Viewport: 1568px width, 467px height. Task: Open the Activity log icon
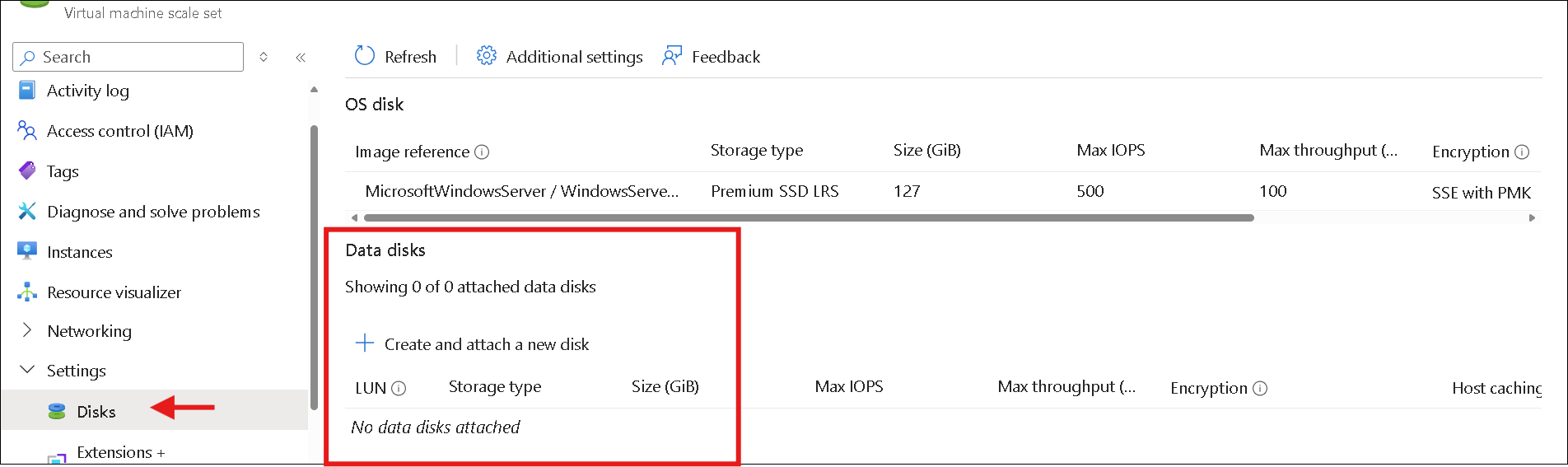click(27, 90)
